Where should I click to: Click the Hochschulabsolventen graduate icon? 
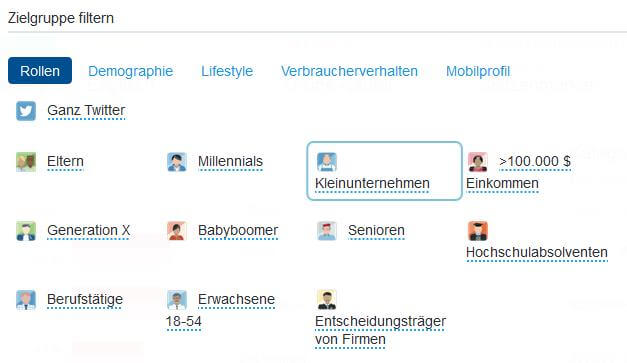(478, 231)
